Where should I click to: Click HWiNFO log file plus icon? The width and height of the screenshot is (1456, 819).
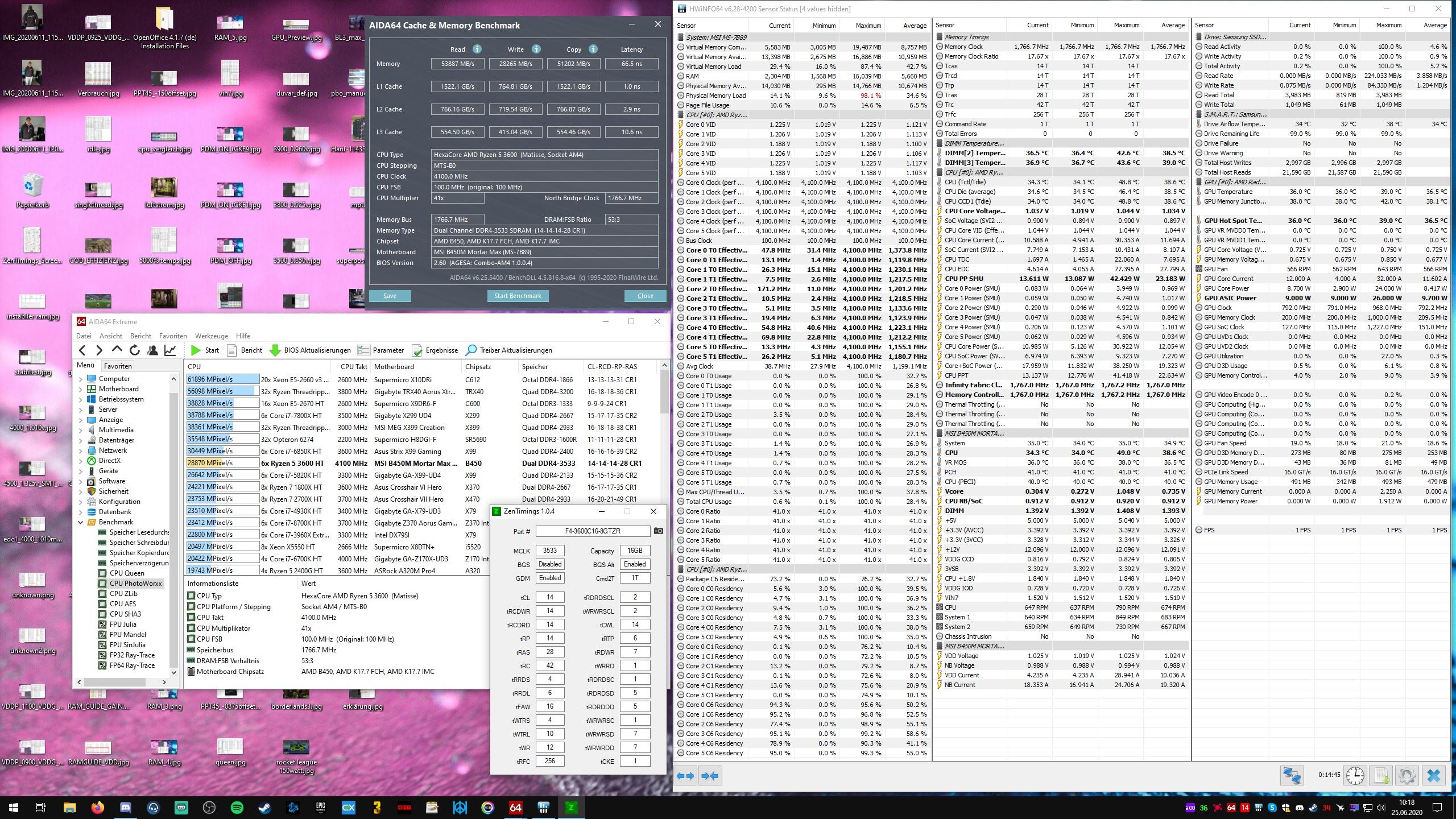coord(1381,775)
